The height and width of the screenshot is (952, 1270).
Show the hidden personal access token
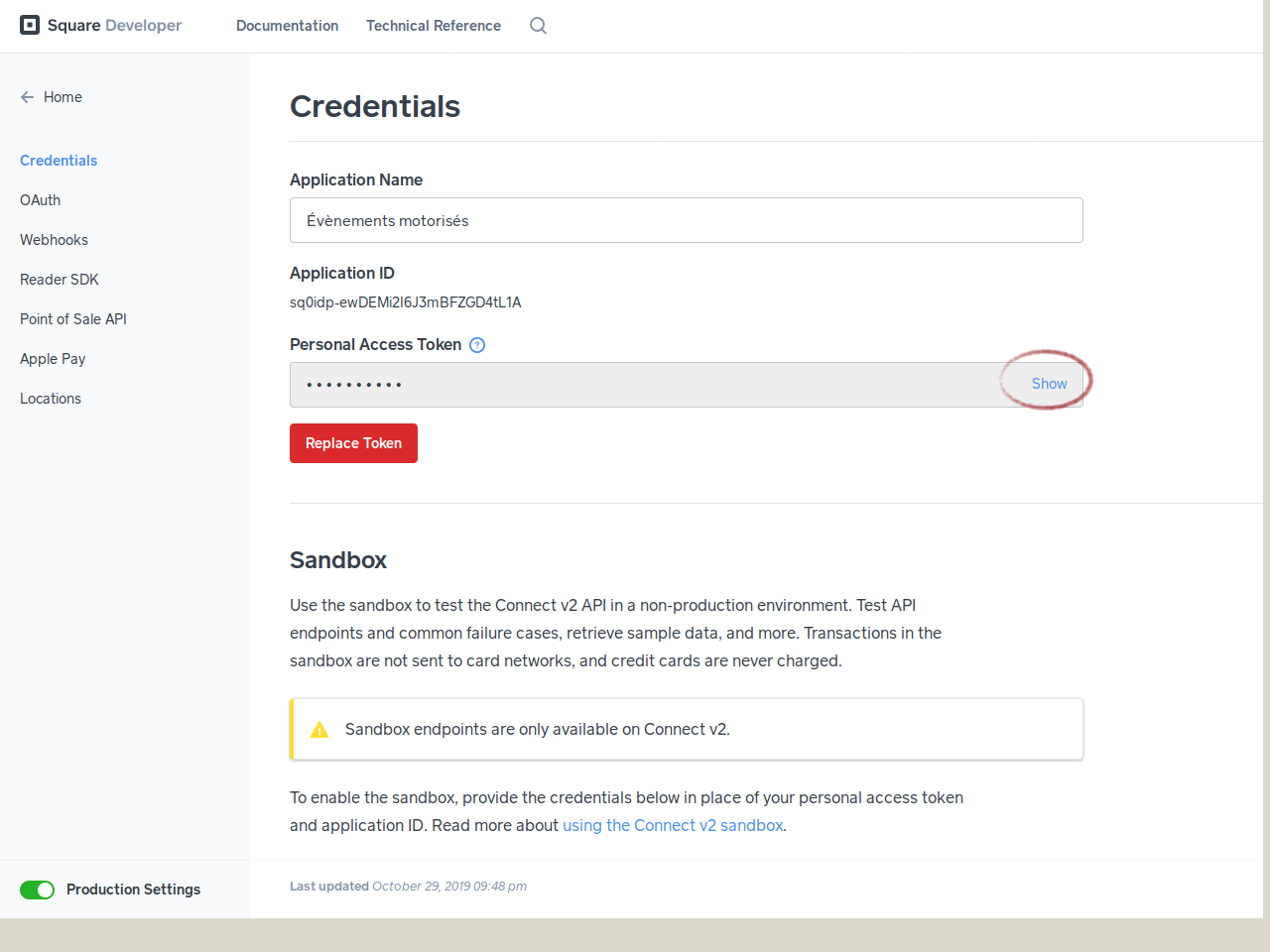click(x=1049, y=384)
